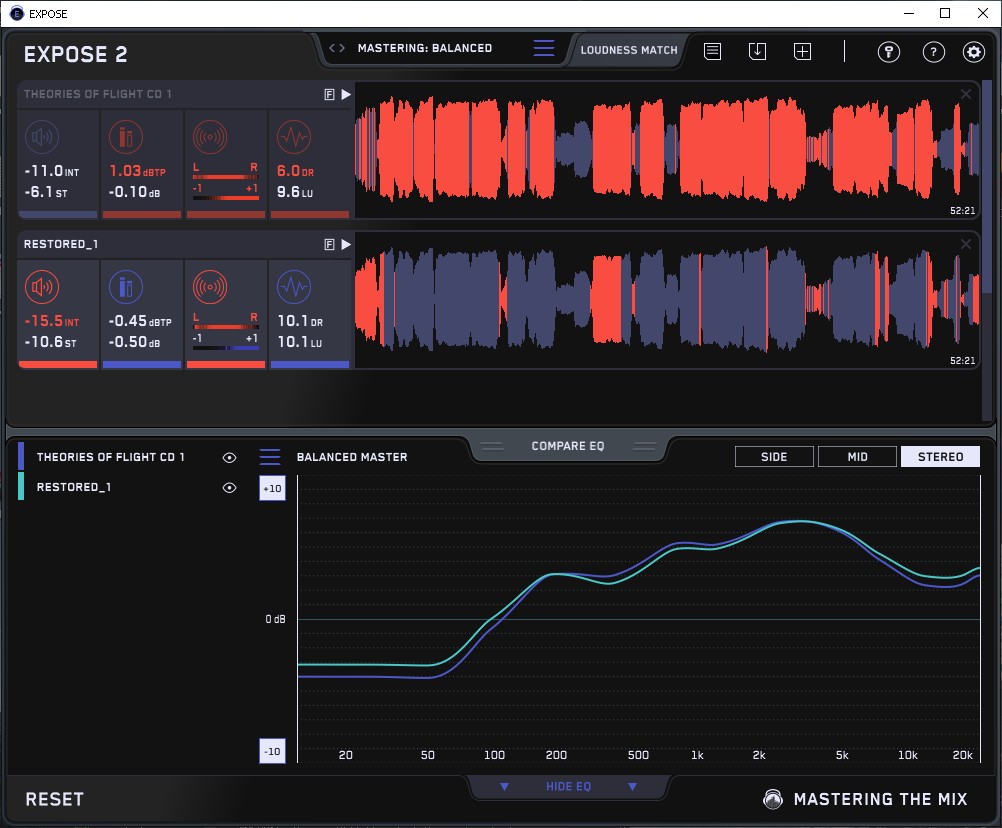
Task: Click the track list vertical scrollbar
Action: coord(987,187)
